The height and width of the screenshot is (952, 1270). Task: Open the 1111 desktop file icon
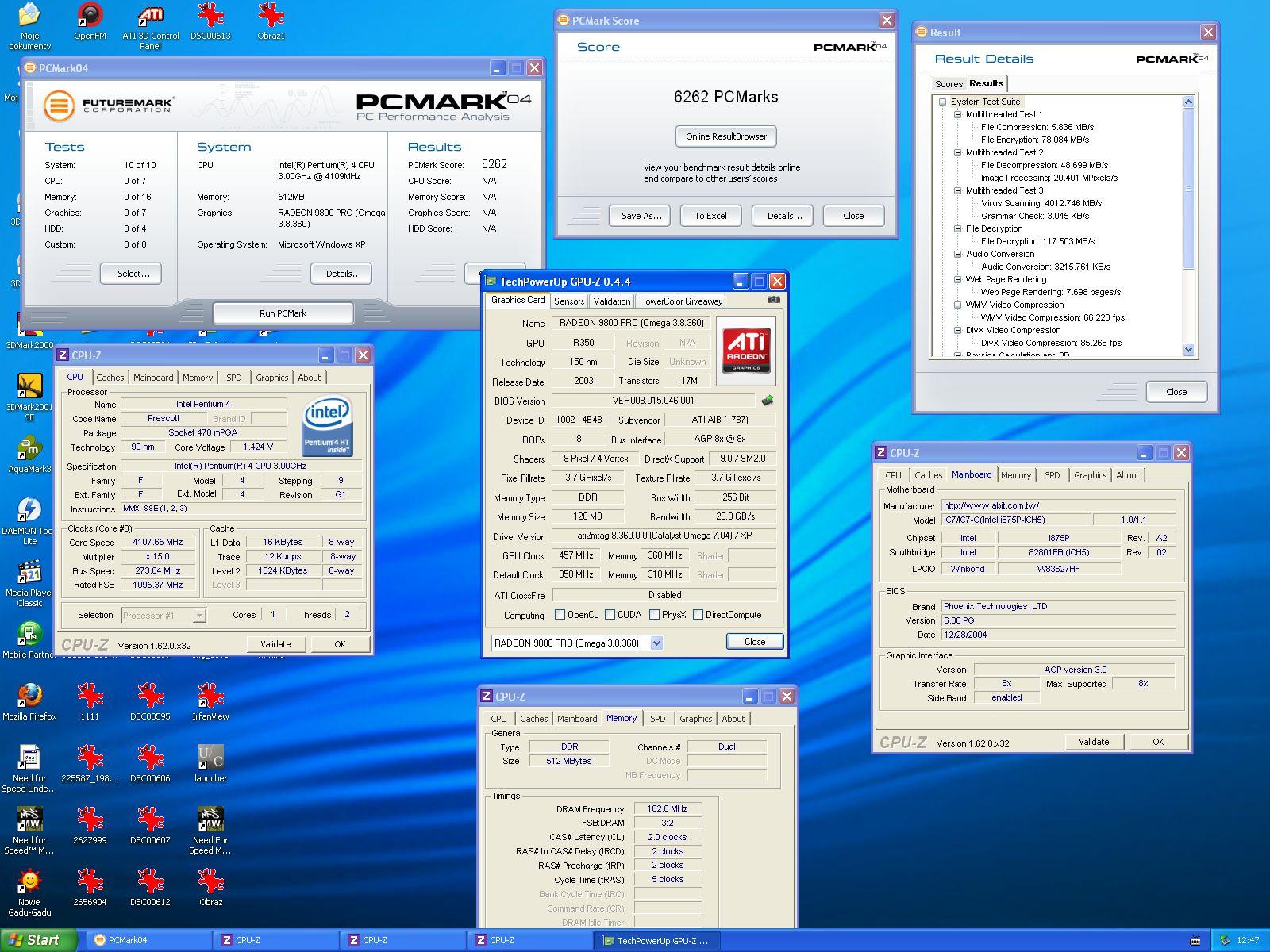90,702
